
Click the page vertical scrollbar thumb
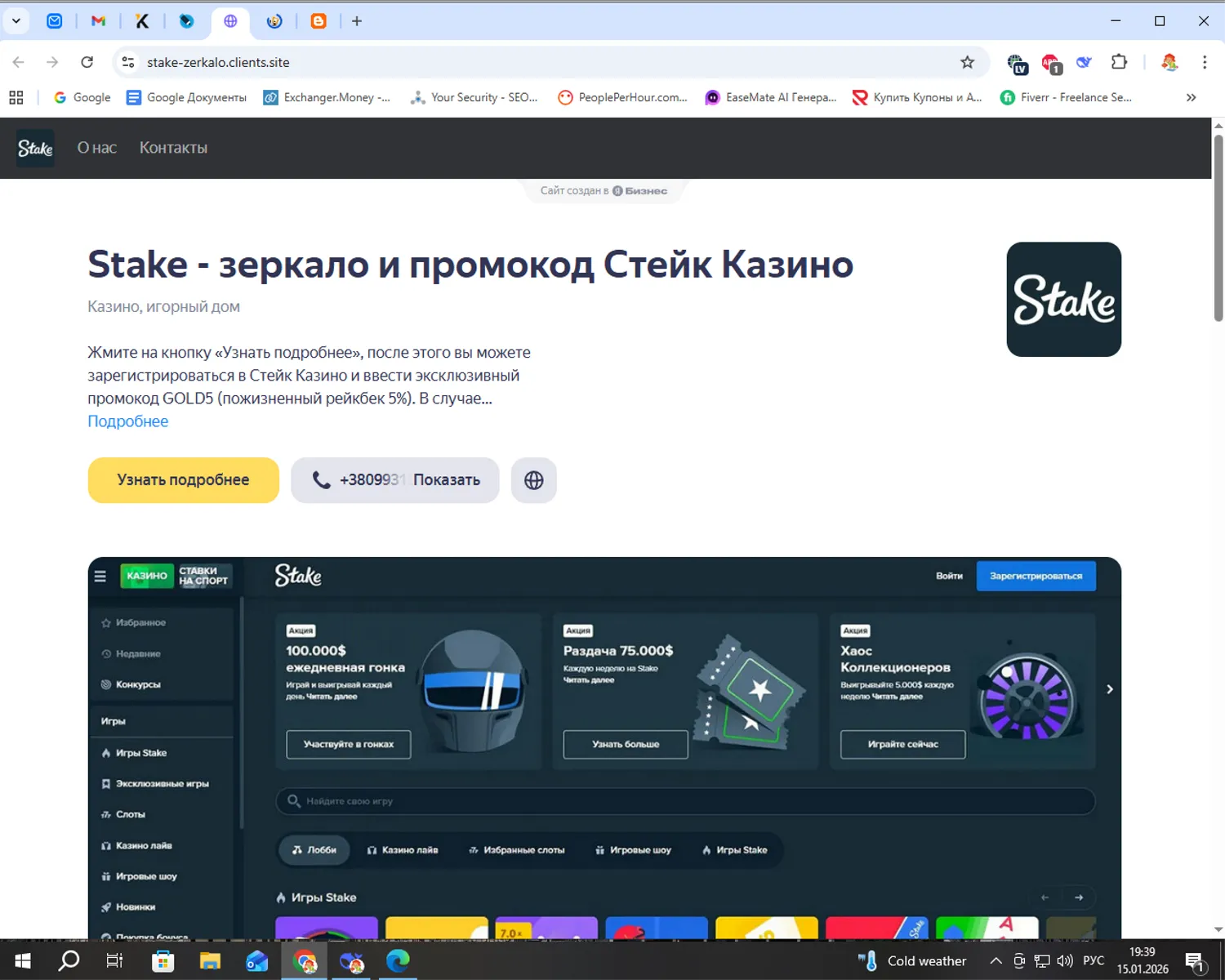click(x=1218, y=227)
